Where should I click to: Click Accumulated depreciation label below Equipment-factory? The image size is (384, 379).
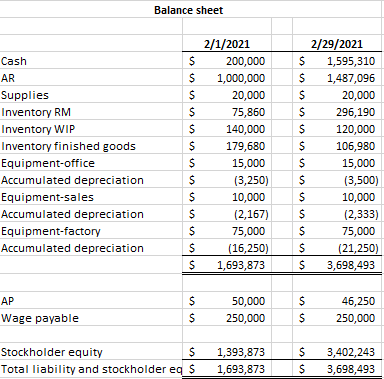point(72,248)
